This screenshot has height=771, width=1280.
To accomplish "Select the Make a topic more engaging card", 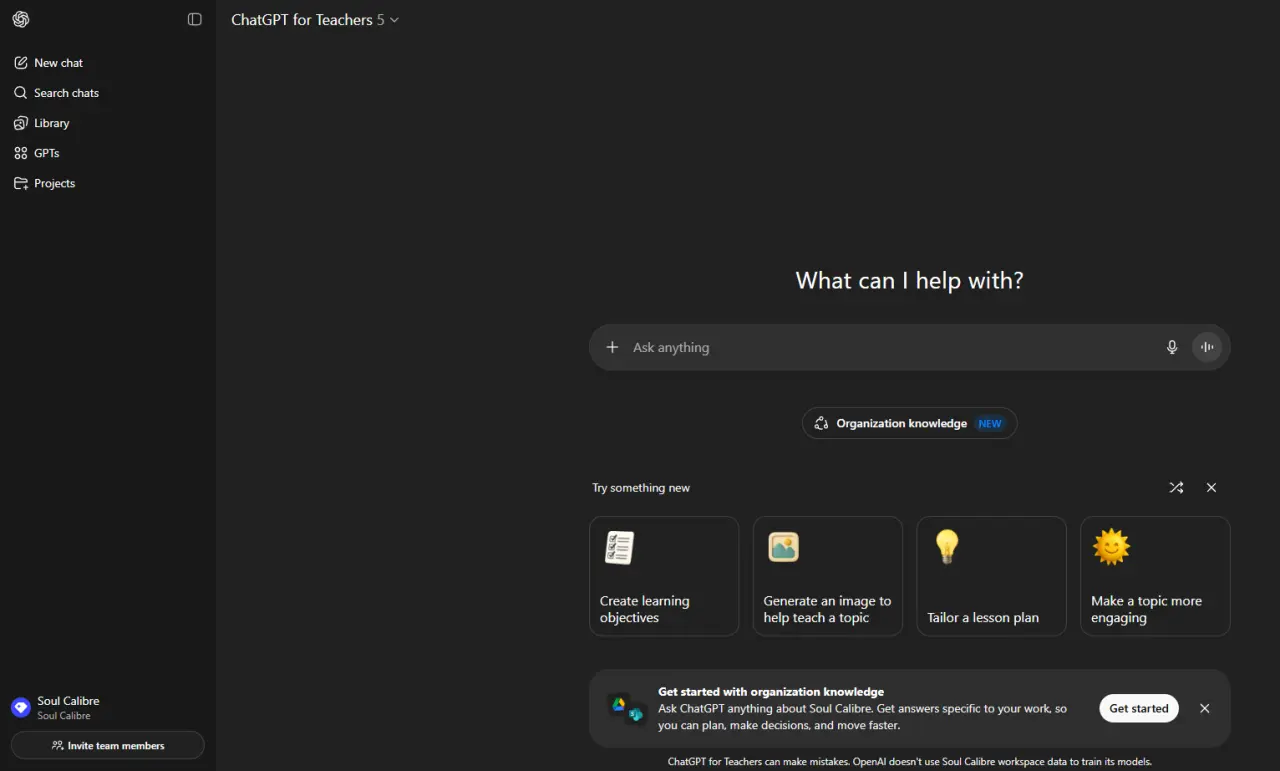I will click(1155, 576).
